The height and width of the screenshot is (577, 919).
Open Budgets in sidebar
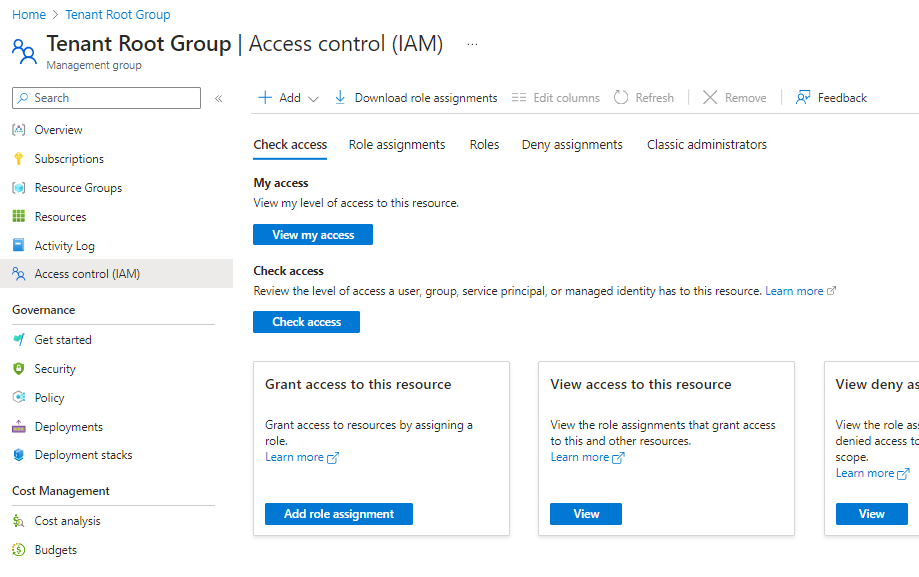56,550
